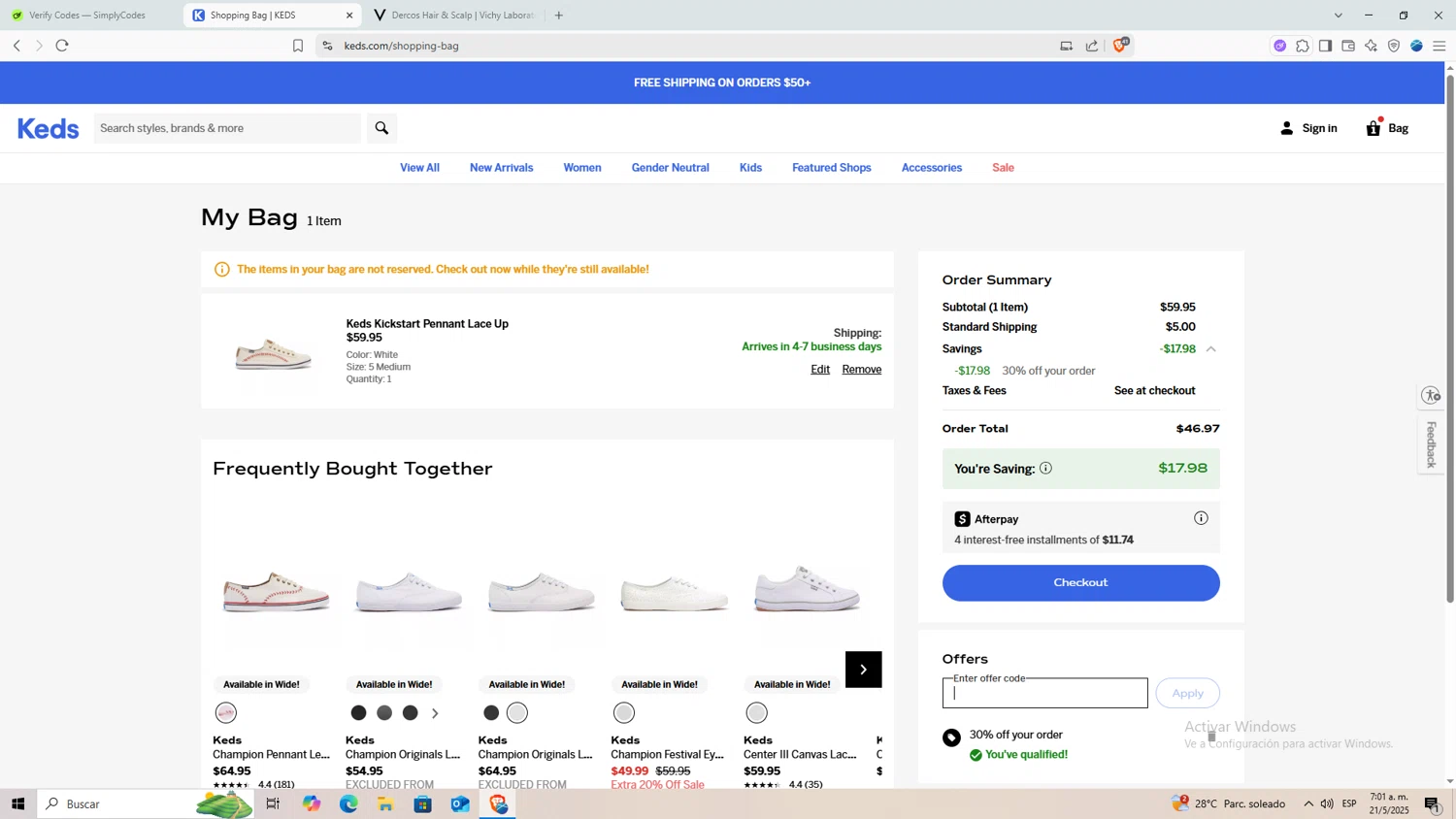Bookmark this page icon
This screenshot has height=819, width=1456.
(298, 46)
